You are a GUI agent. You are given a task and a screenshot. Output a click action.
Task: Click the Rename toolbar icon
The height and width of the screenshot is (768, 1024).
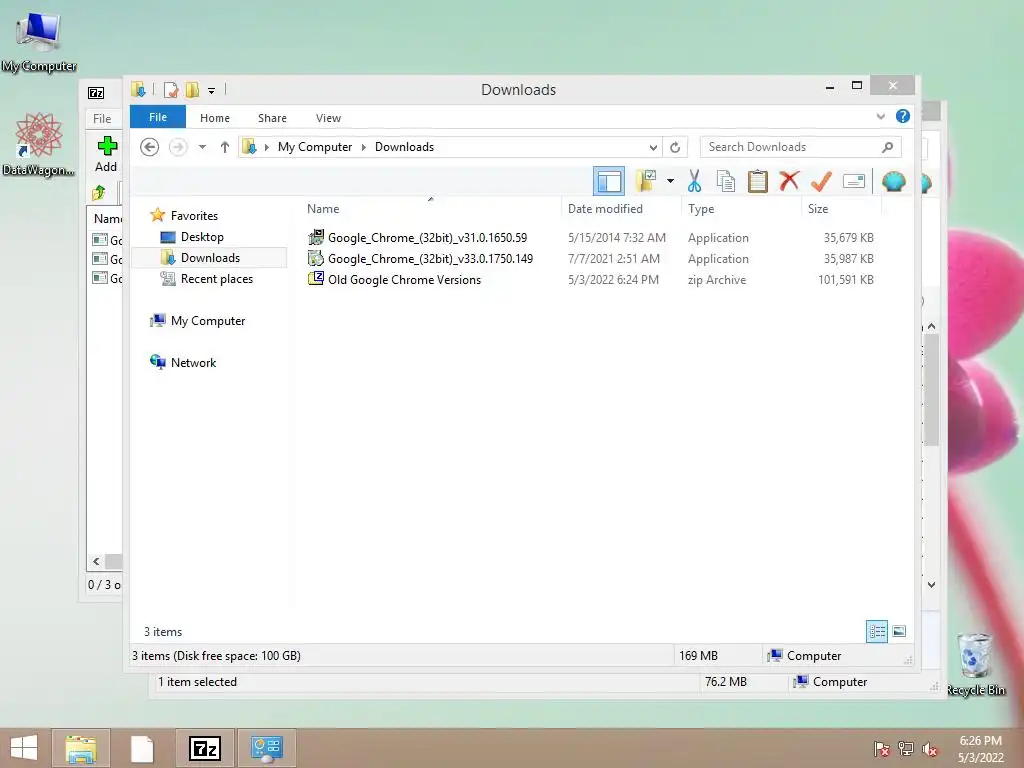click(x=854, y=181)
